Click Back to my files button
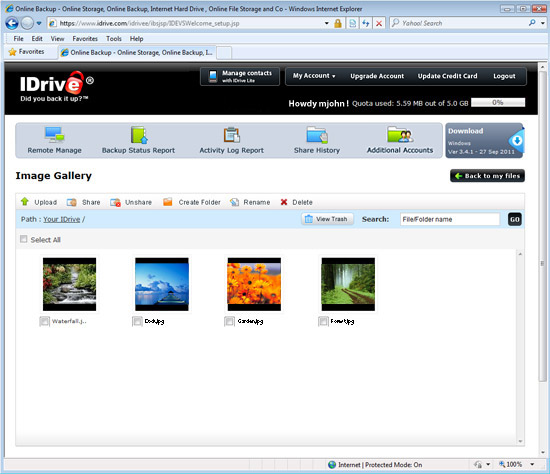 (x=487, y=176)
